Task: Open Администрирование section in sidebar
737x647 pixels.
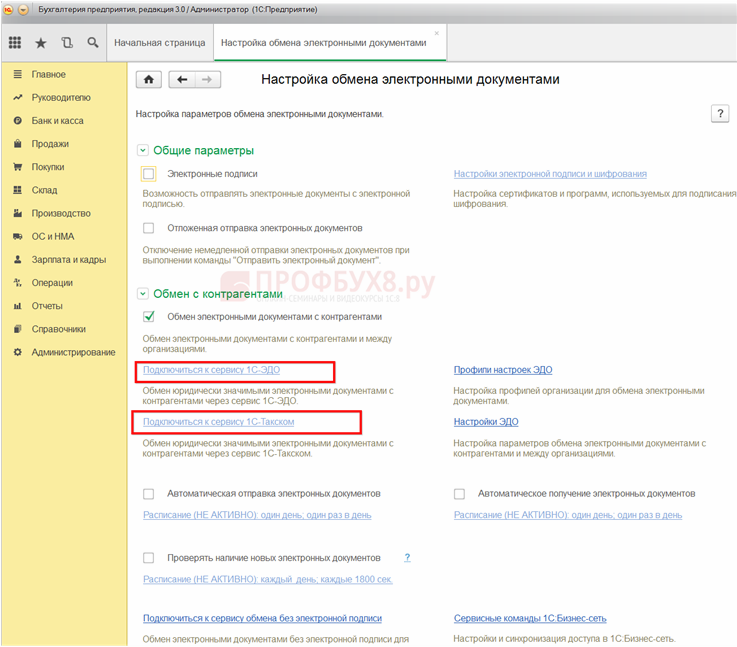Action: (73, 352)
